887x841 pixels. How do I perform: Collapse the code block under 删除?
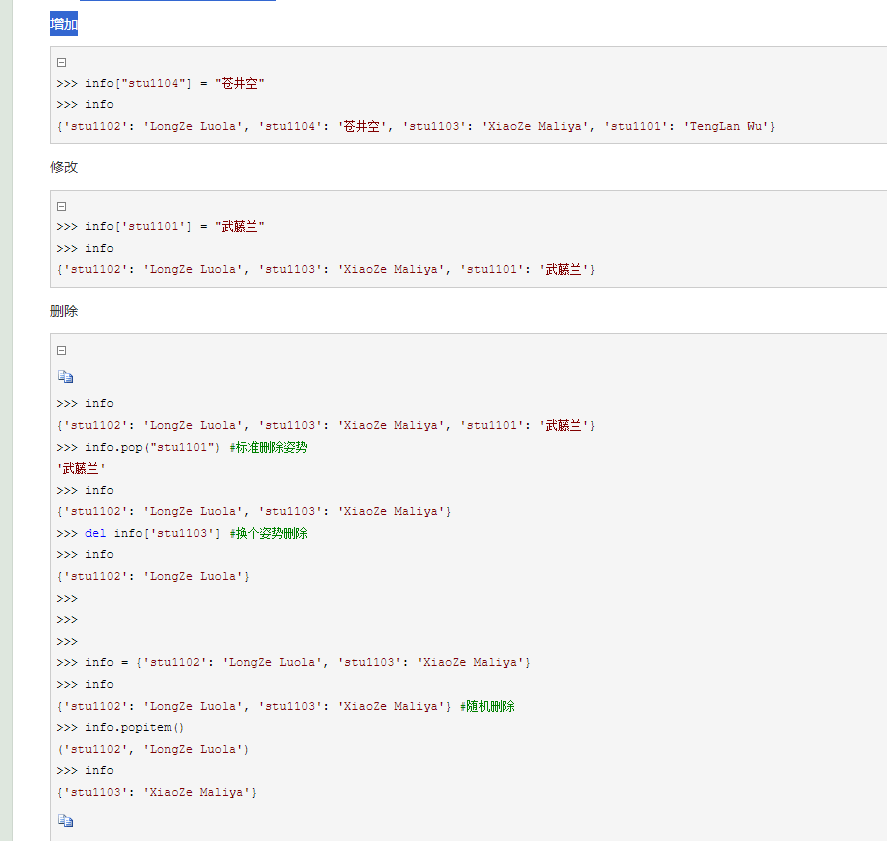click(x=61, y=350)
